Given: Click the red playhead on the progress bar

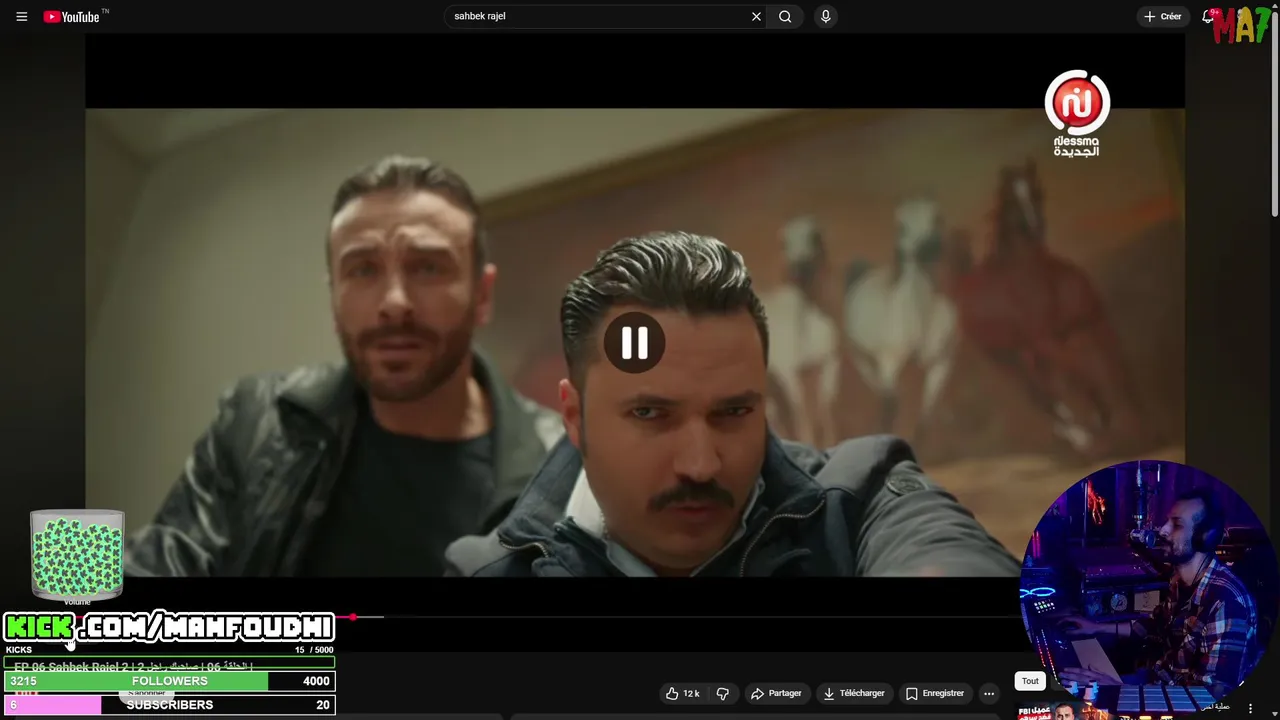Looking at the screenshot, I should coord(353,617).
